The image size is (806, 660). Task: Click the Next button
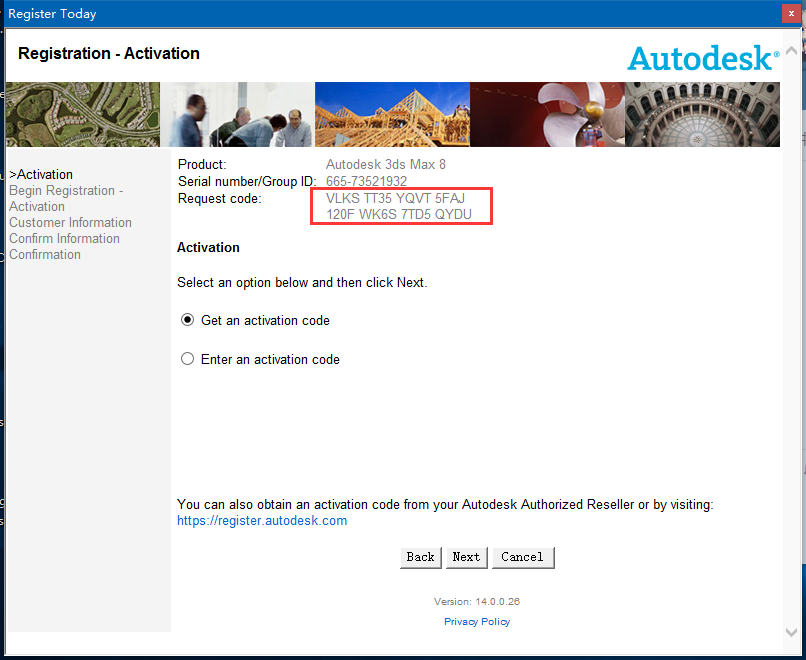[x=466, y=557]
